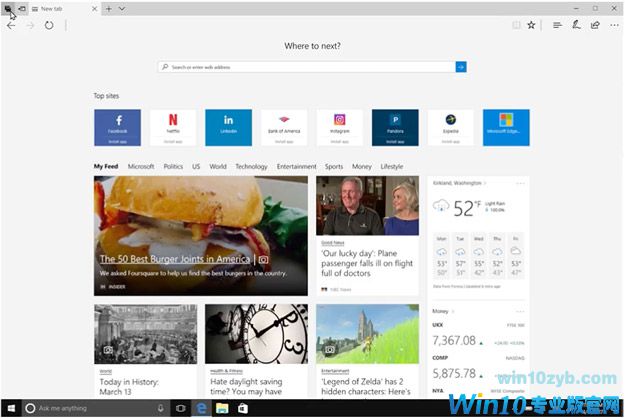This screenshot has height=418, width=625.
Task: Select Friday weather forecast
Action: pos(516,255)
